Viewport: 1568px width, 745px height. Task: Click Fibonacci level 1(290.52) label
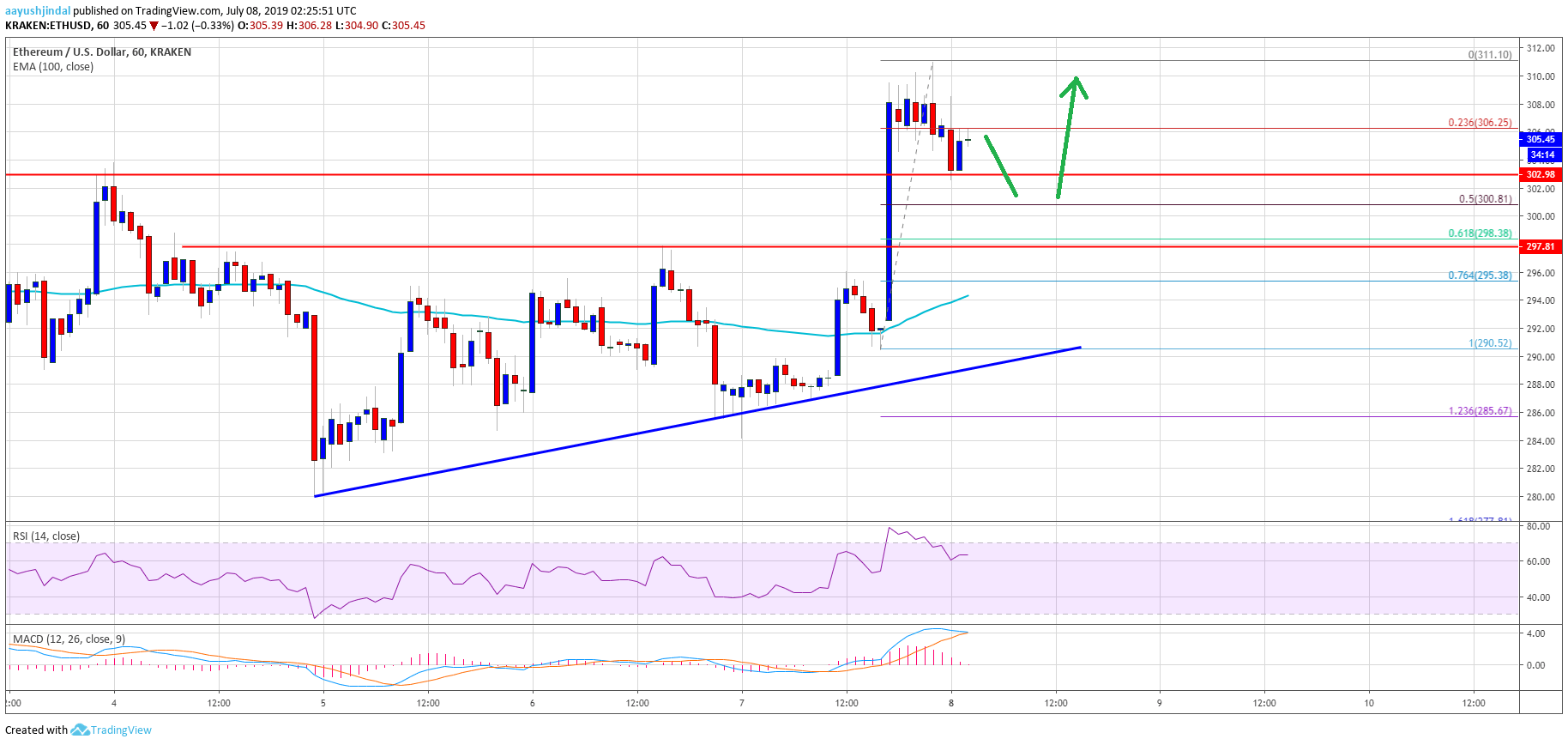pos(1490,343)
